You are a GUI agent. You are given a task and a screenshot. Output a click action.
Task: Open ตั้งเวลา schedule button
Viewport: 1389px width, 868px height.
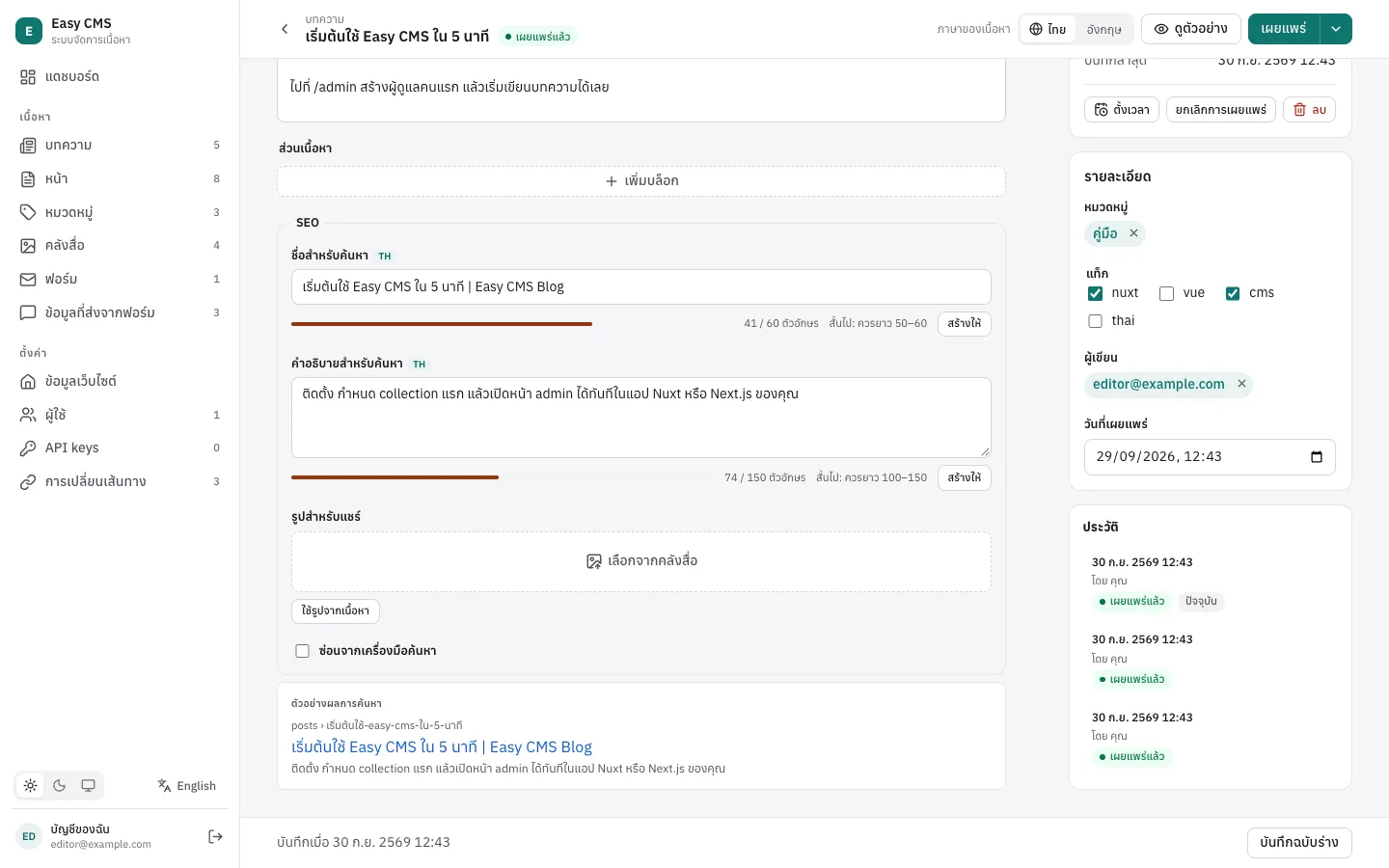[1122, 110]
